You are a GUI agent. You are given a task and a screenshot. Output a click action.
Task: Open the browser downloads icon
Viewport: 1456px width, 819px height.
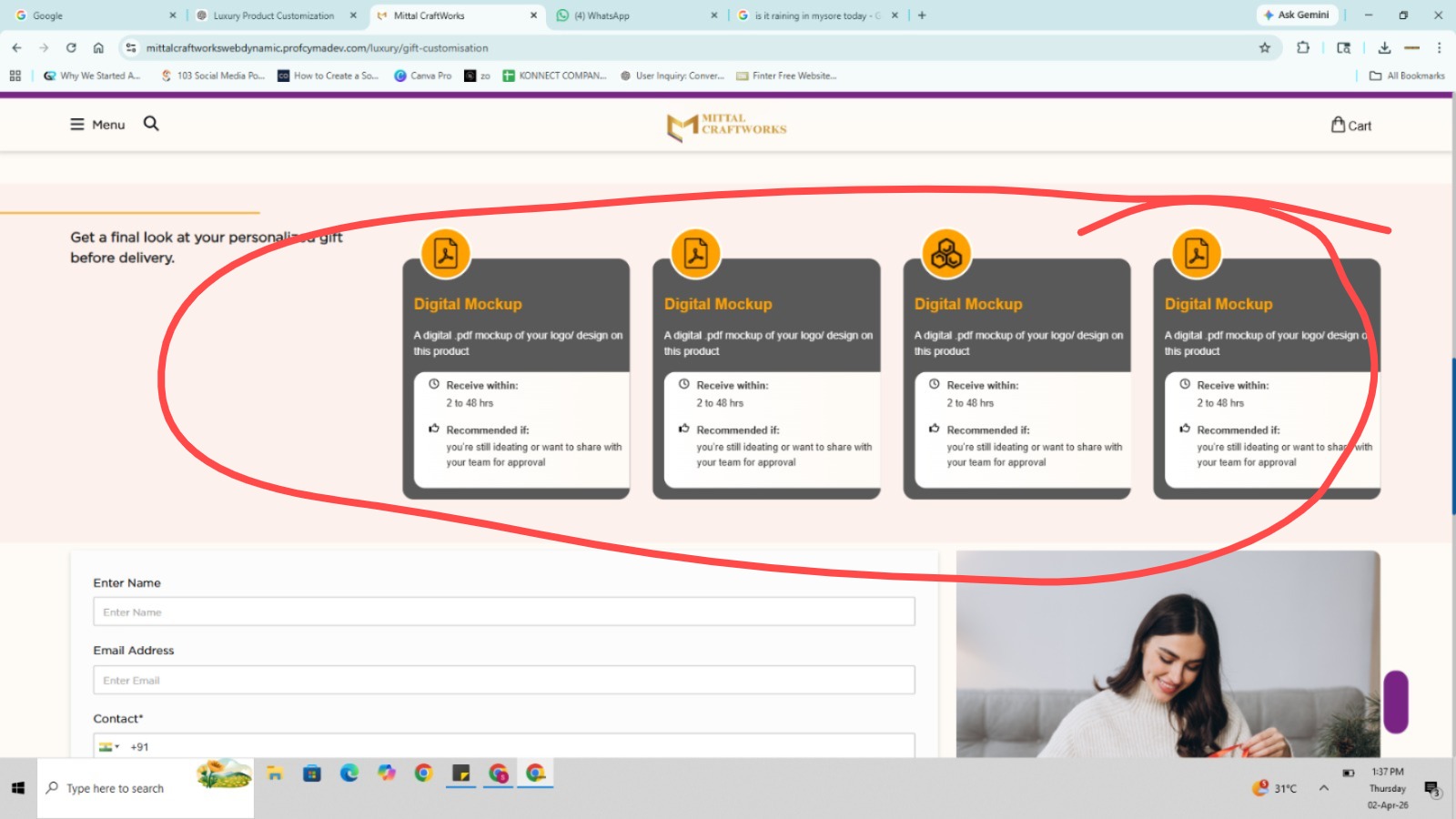1384,48
